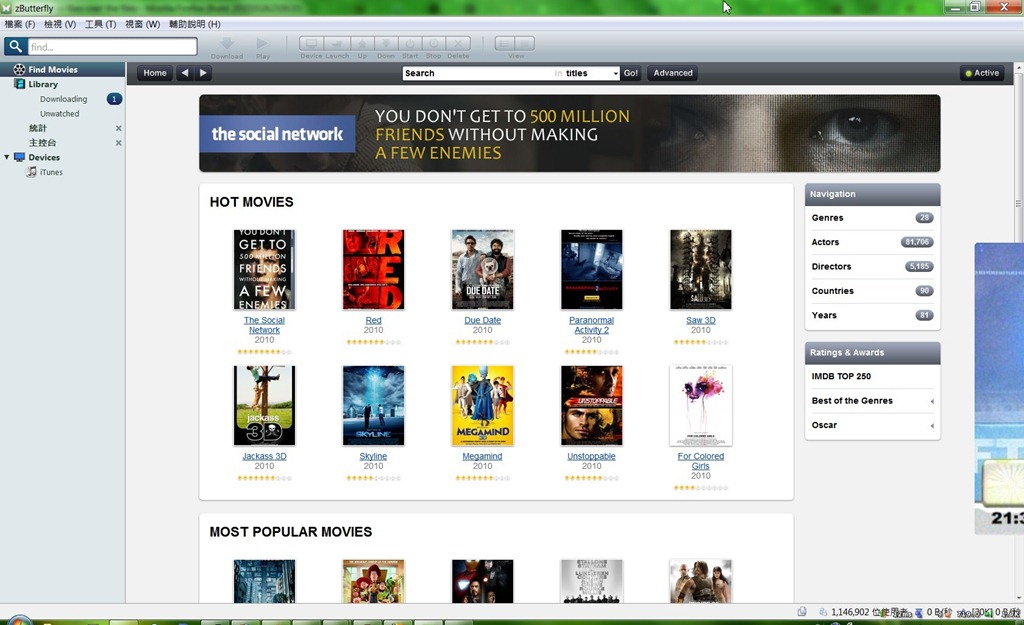The height and width of the screenshot is (625, 1024).
Task: Click the browser forward arrow
Action: (x=203, y=73)
